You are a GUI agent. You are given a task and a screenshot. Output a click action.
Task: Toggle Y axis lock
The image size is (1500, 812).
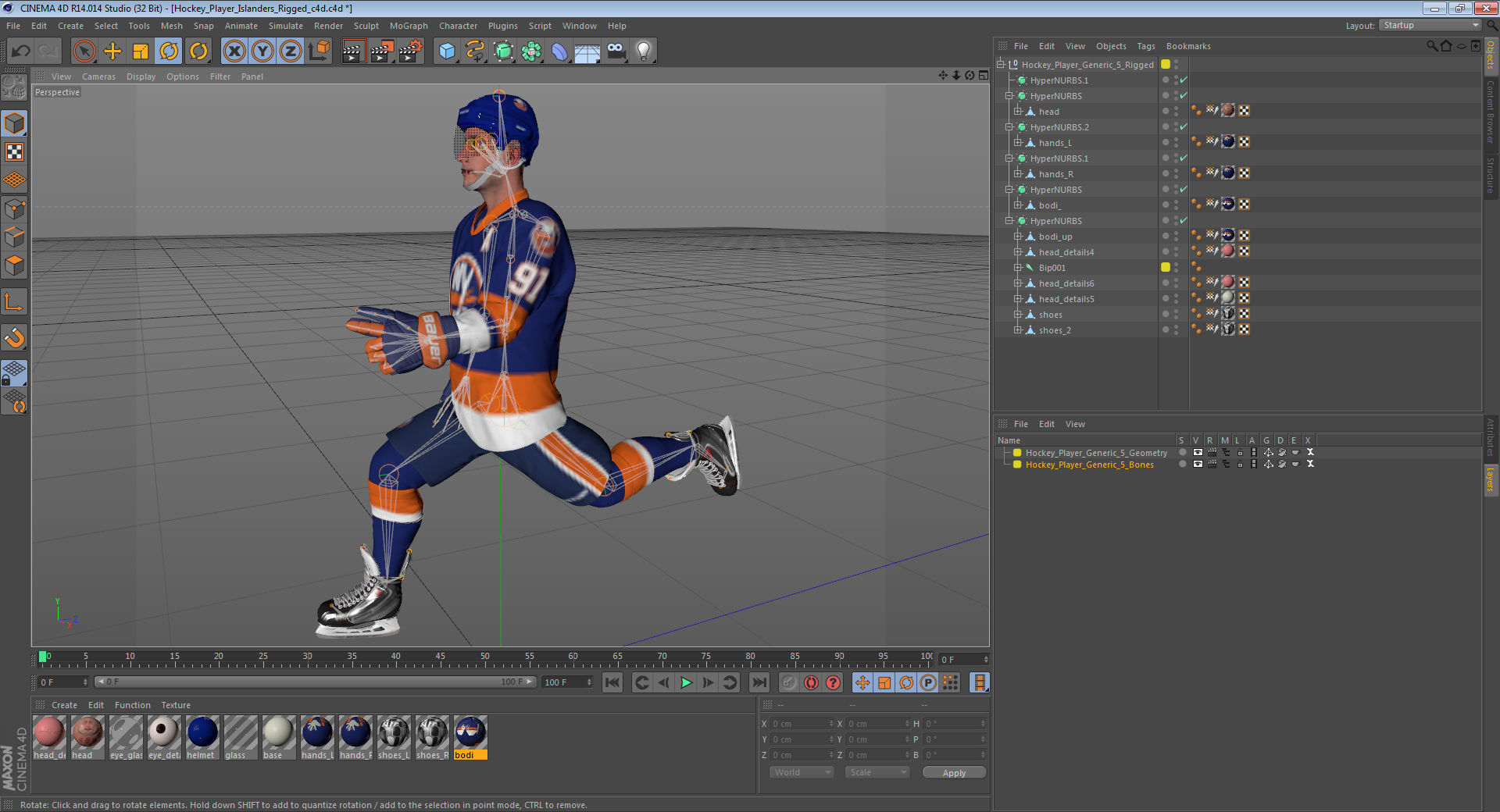click(262, 52)
